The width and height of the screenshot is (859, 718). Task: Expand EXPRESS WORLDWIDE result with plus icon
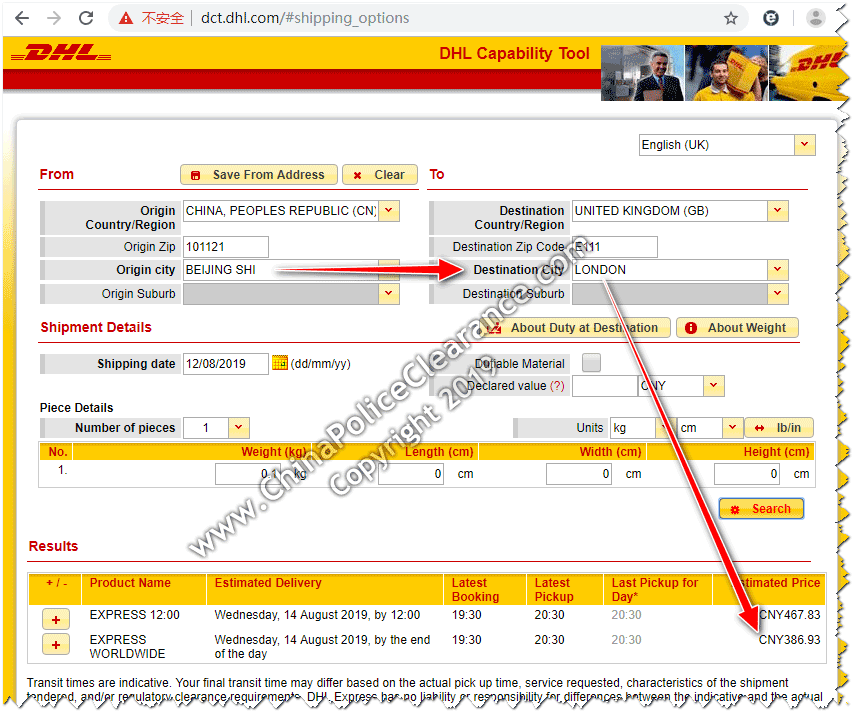pyautogui.click(x=56, y=645)
